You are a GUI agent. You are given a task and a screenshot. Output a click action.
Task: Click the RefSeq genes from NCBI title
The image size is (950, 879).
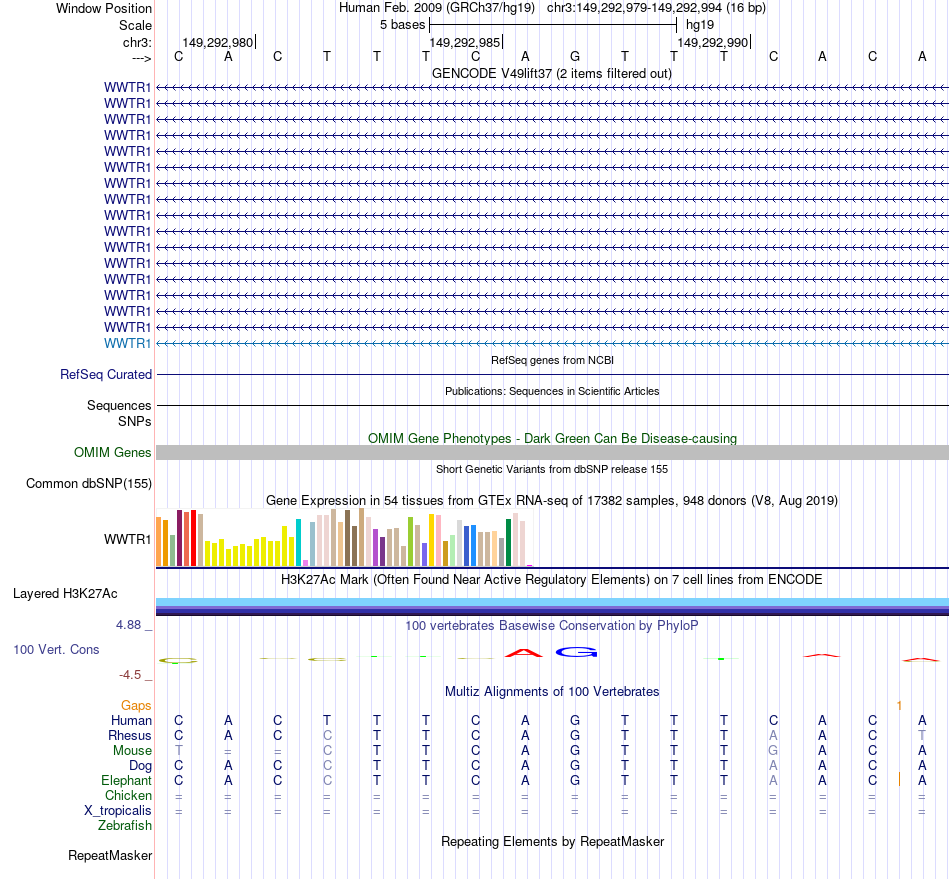click(x=552, y=360)
